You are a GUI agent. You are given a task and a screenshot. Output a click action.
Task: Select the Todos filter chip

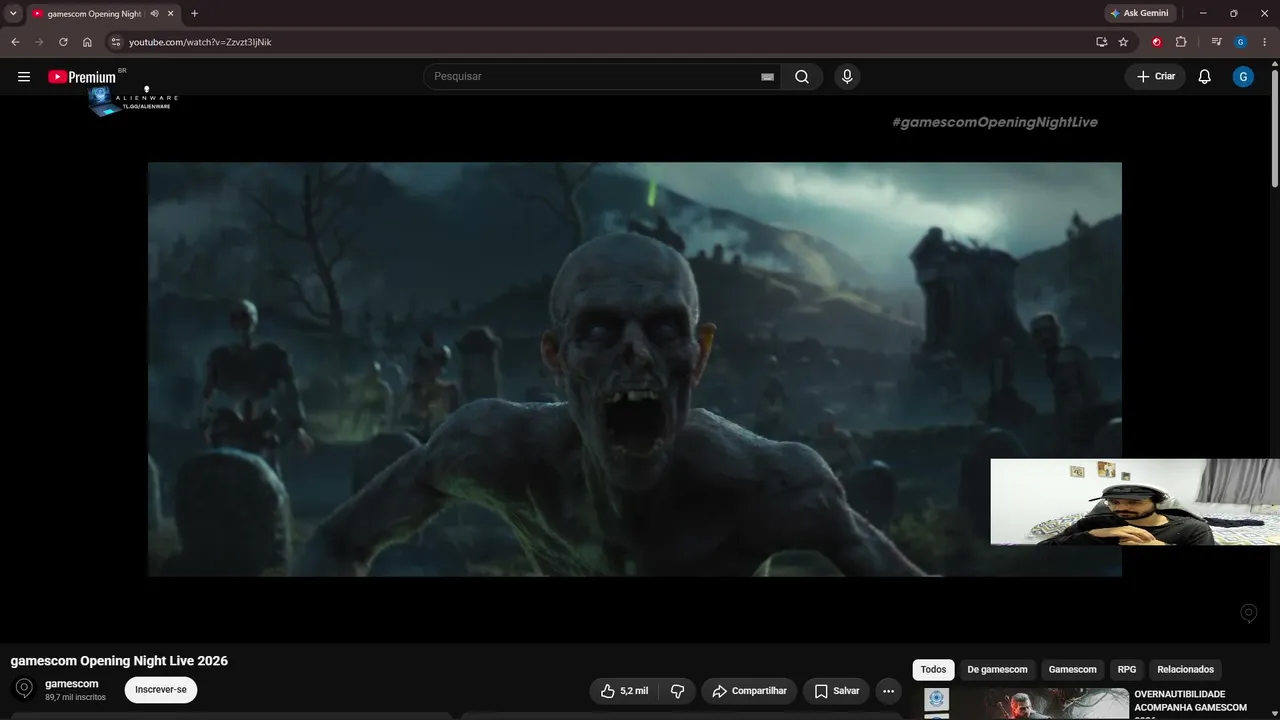(x=933, y=670)
